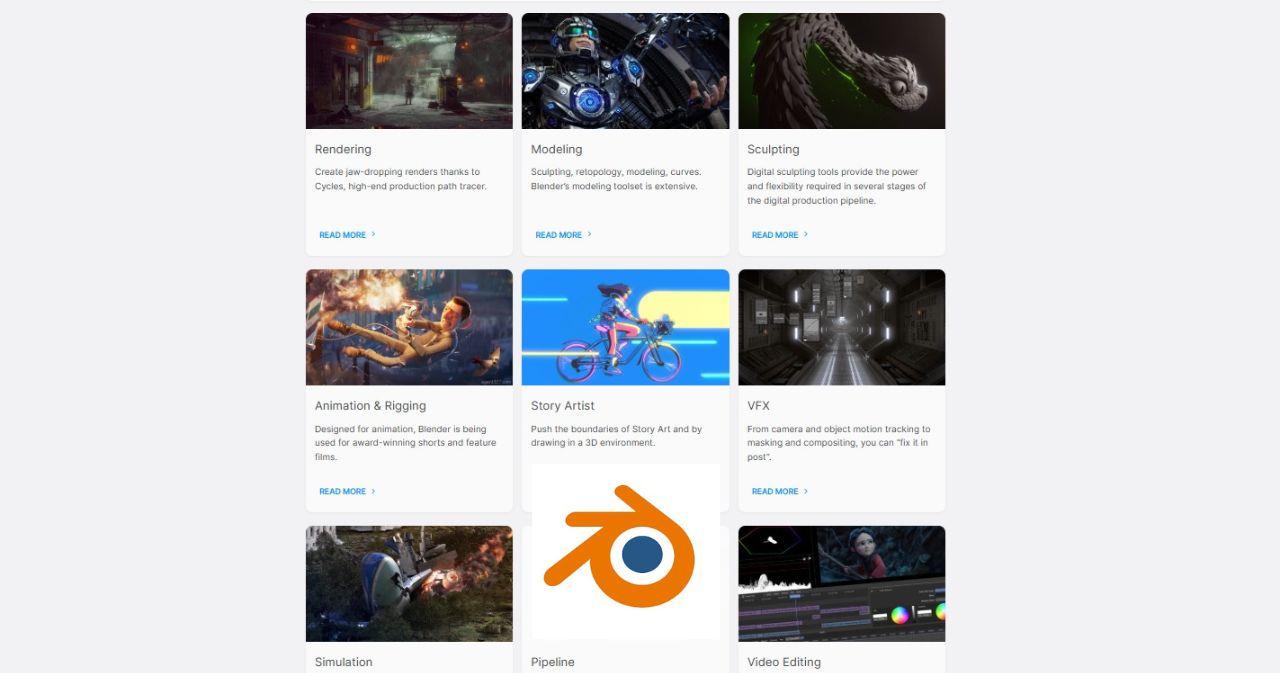Select the Simulation card heading
Screen dimensions: 1280x673
(344, 662)
